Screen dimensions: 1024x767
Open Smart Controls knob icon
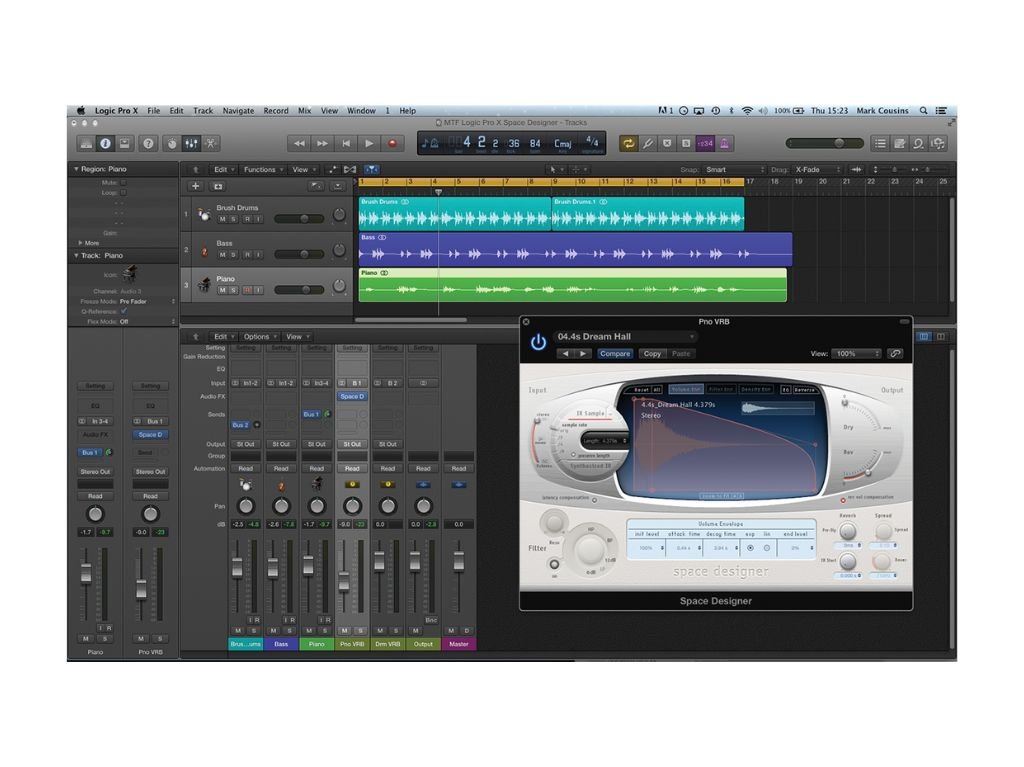coord(172,143)
